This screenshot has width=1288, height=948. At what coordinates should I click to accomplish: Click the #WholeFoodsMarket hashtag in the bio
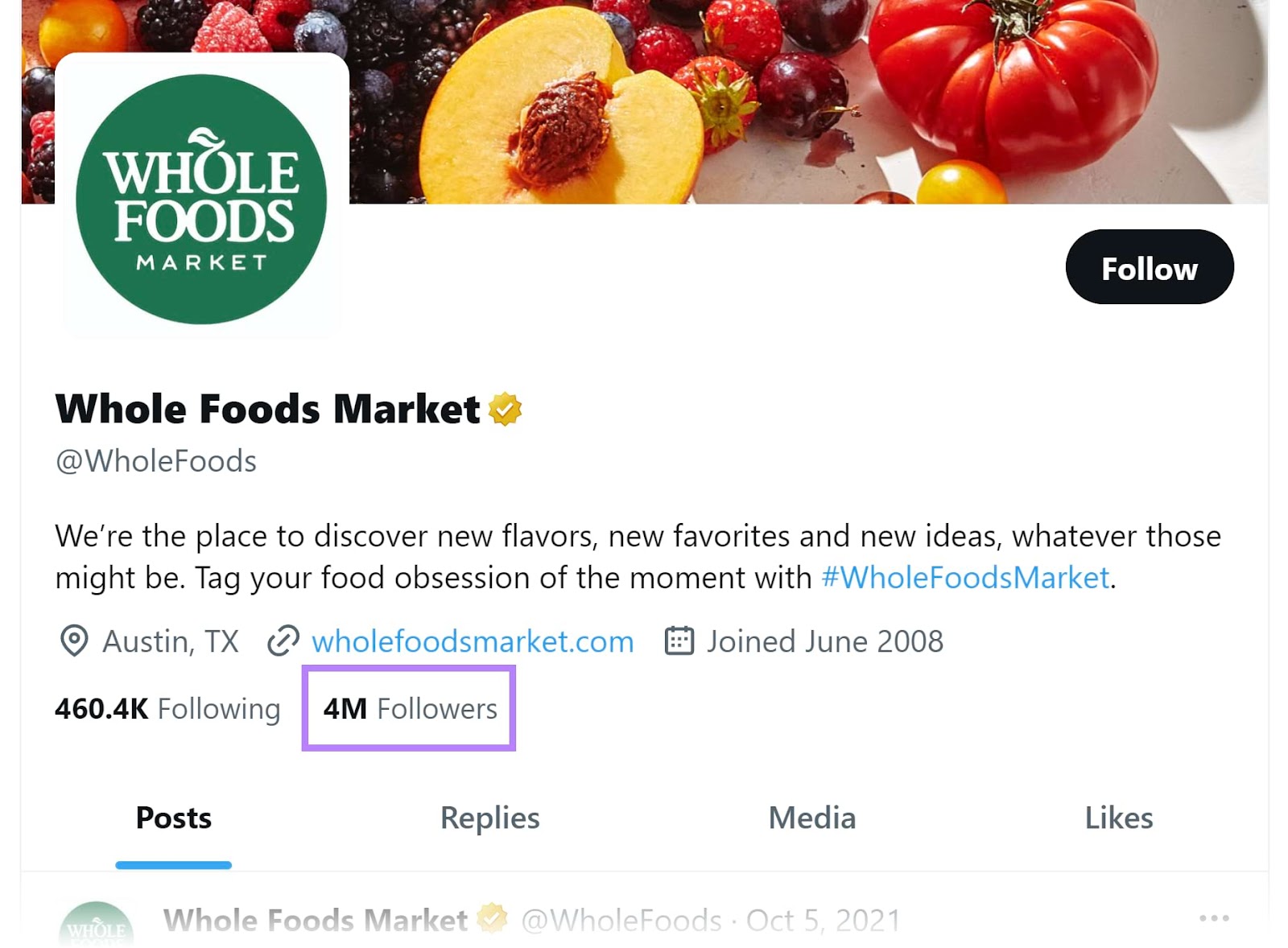pyautogui.click(x=961, y=577)
